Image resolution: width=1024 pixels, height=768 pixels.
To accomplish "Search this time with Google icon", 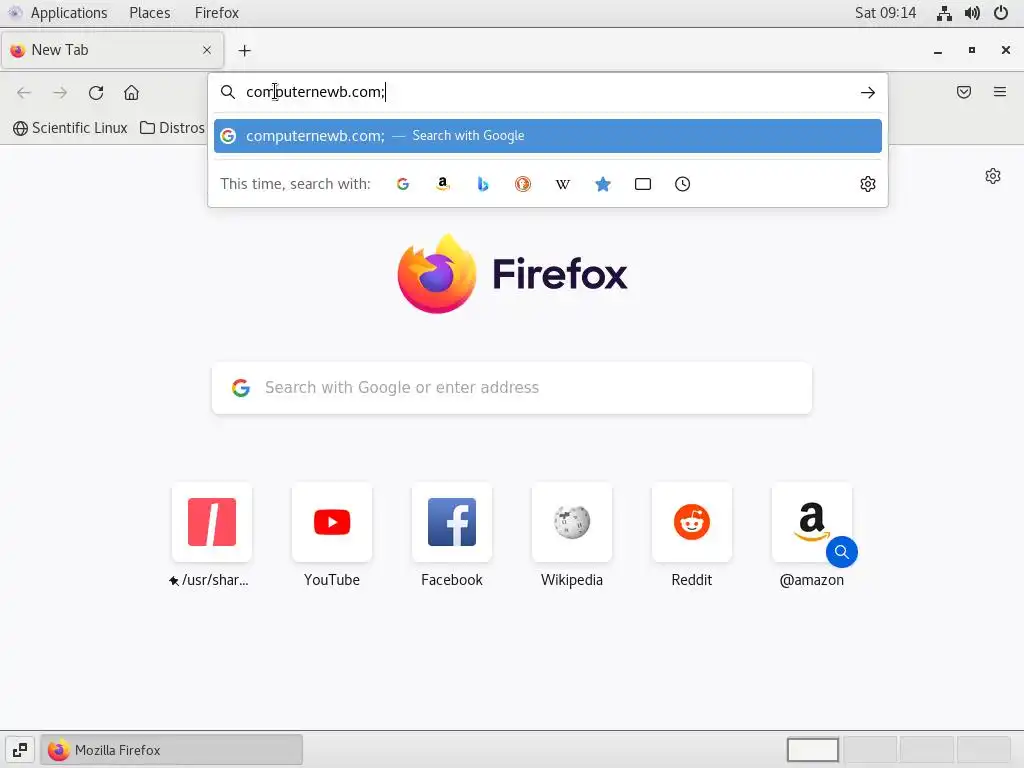I will (x=403, y=184).
